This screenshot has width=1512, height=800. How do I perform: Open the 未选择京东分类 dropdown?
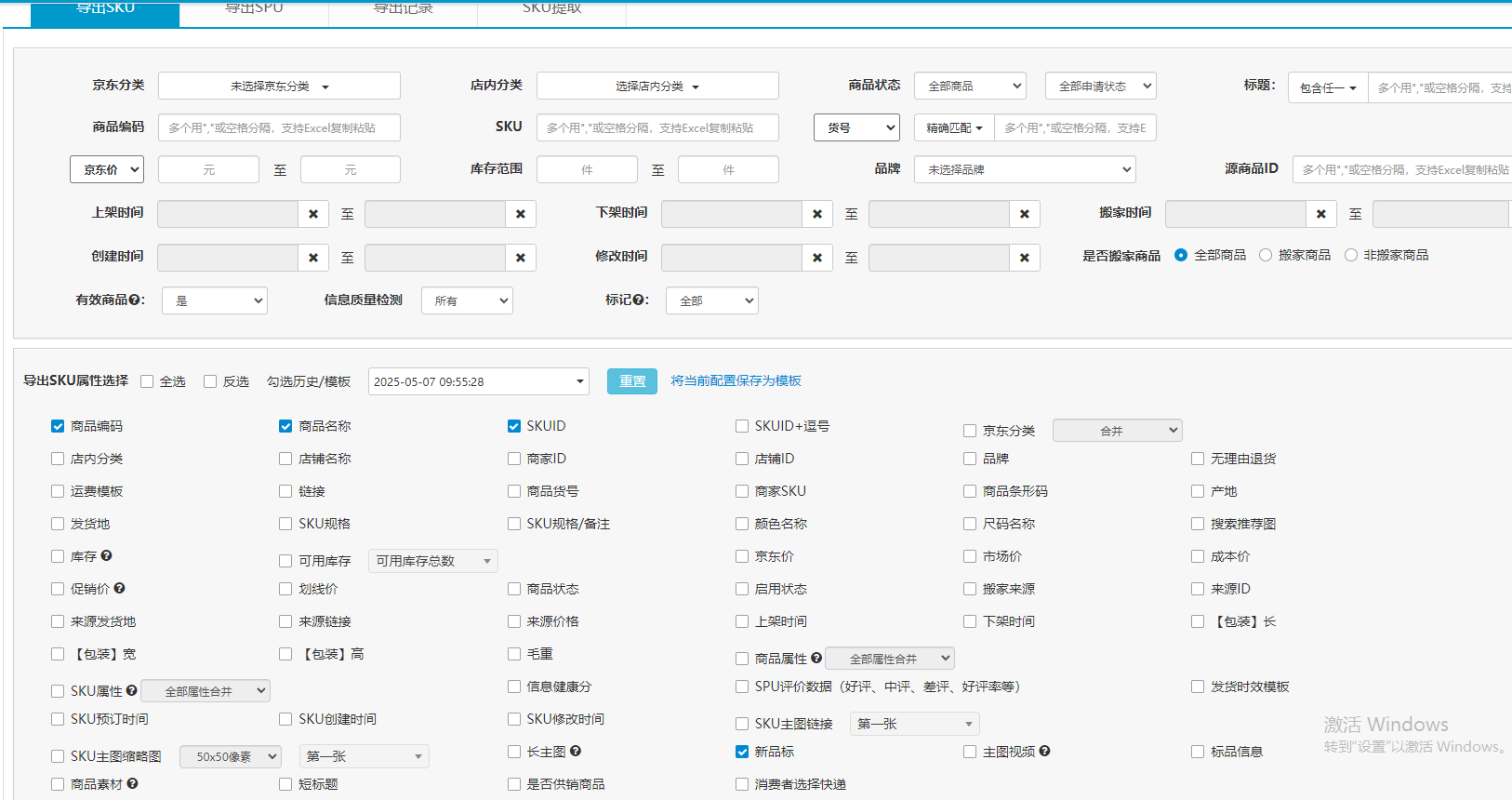(x=279, y=86)
